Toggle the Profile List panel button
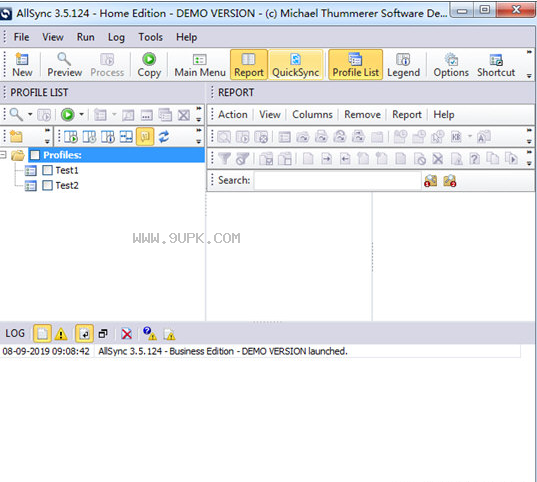537x482 pixels. [355, 64]
